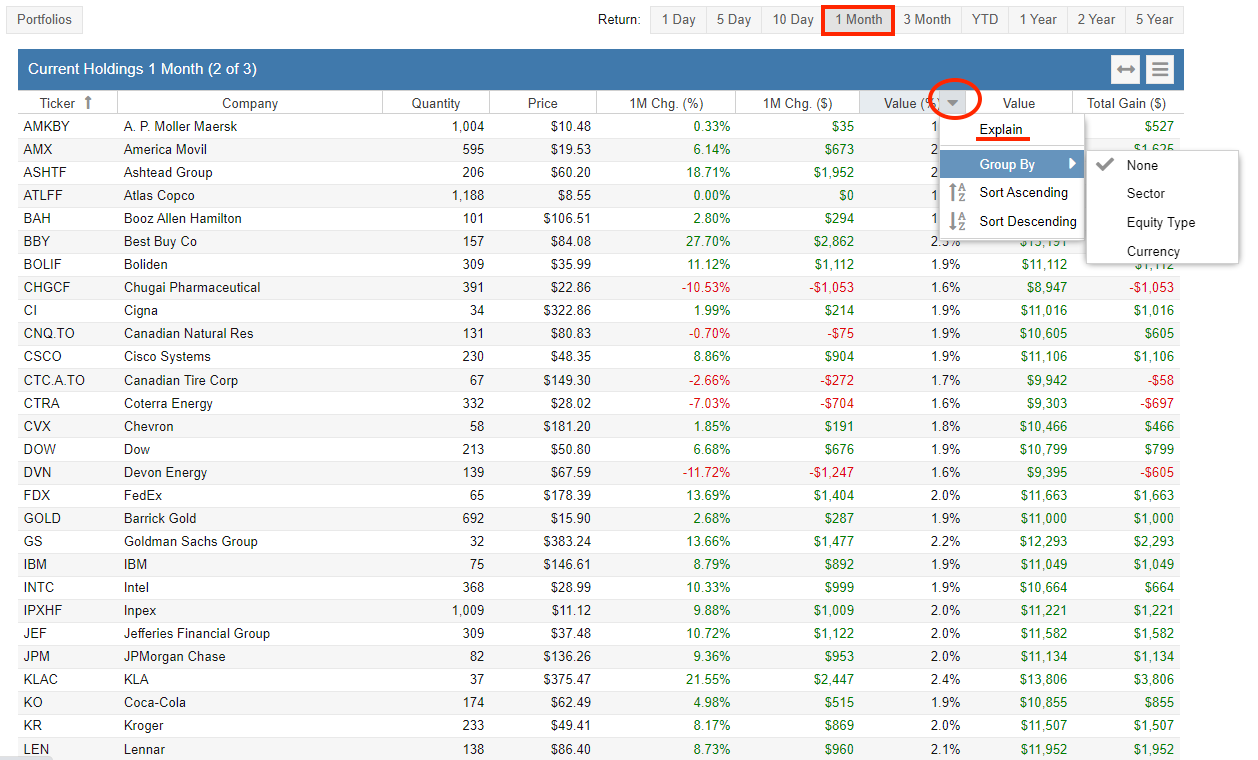Sort by the Price column header
The height and width of the screenshot is (760, 1258).
pos(543,103)
